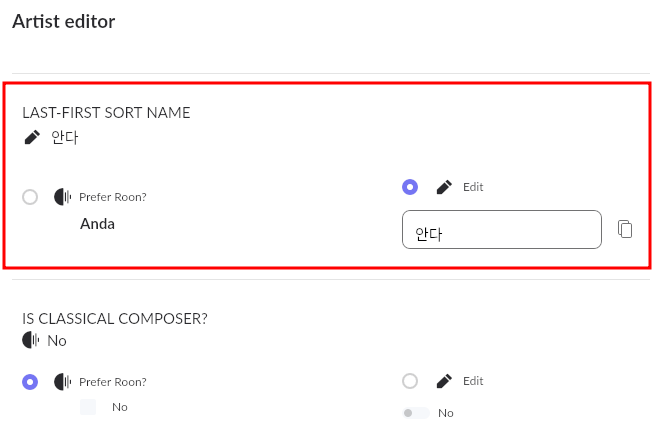Screen dimensions: 667x437
Task: Click the Roon logo under IS CLASSICAL COMPOSER? heading
Action: point(30,340)
